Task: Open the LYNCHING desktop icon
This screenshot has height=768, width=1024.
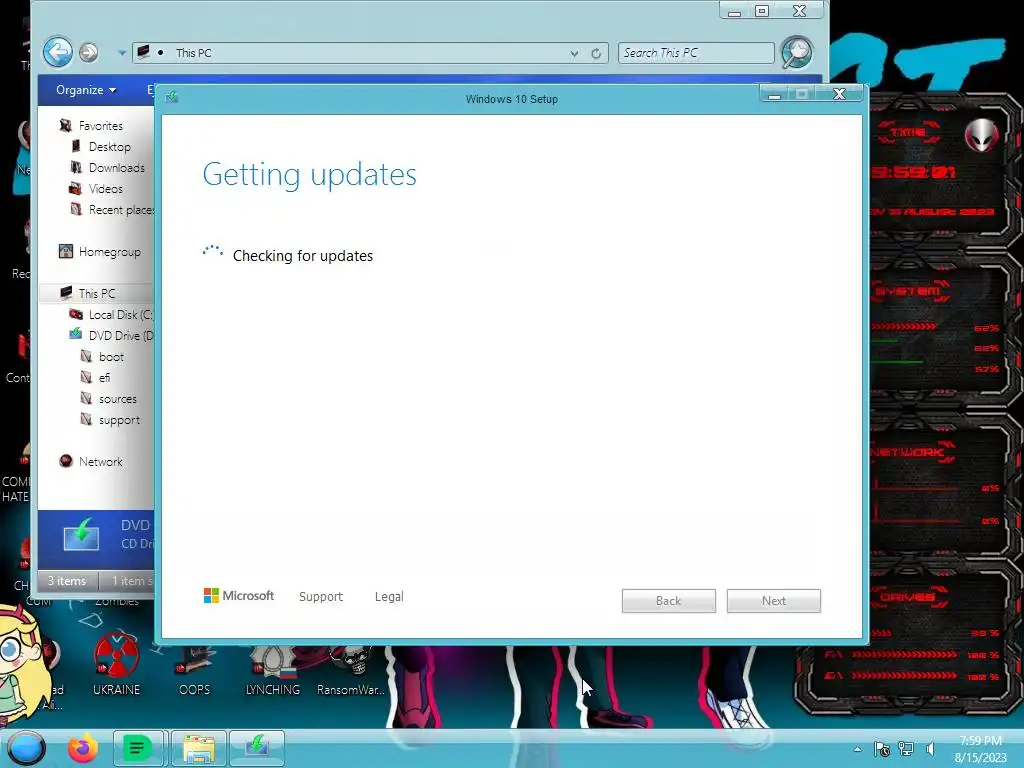Action: point(272,669)
